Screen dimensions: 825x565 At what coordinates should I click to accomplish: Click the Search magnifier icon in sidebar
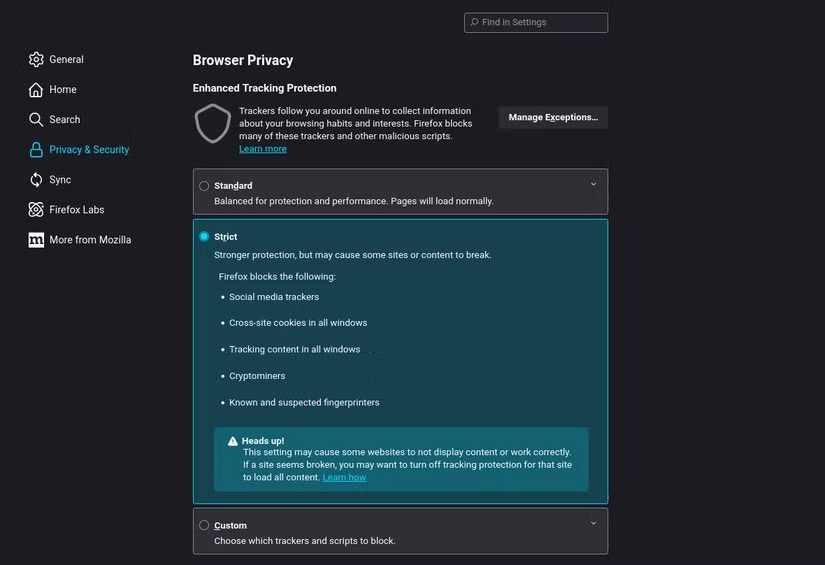[x=36, y=120]
